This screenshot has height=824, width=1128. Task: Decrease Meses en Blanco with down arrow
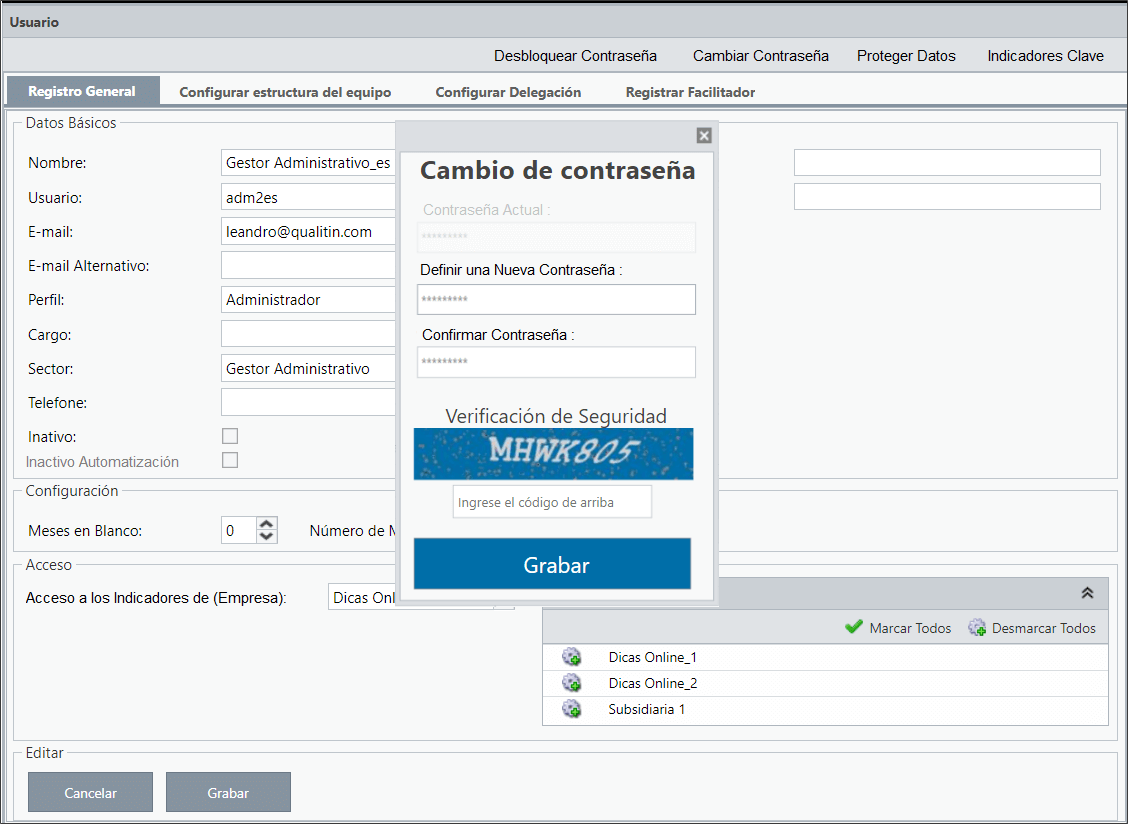[x=267, y=537]
